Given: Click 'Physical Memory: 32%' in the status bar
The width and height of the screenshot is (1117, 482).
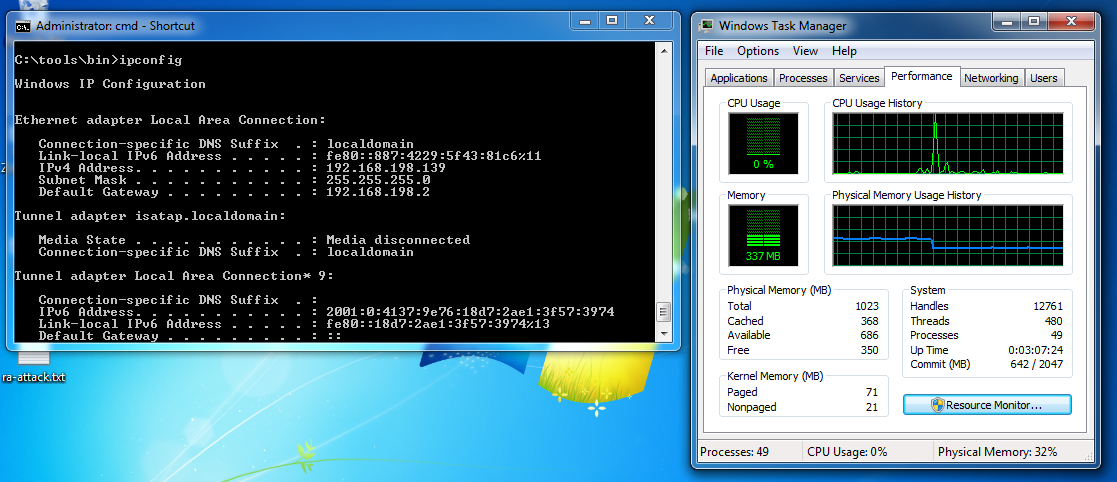Looking at the screenshot, I should pyautogui.click(x=997, y=452).
